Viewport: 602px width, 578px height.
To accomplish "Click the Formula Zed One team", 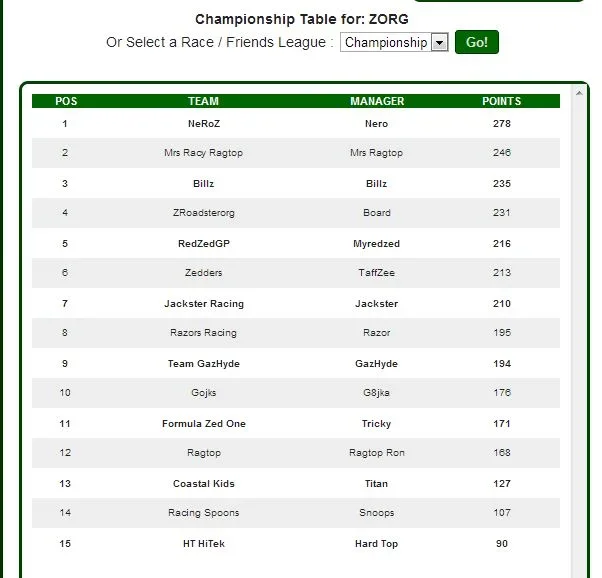I will click(204, 424).
